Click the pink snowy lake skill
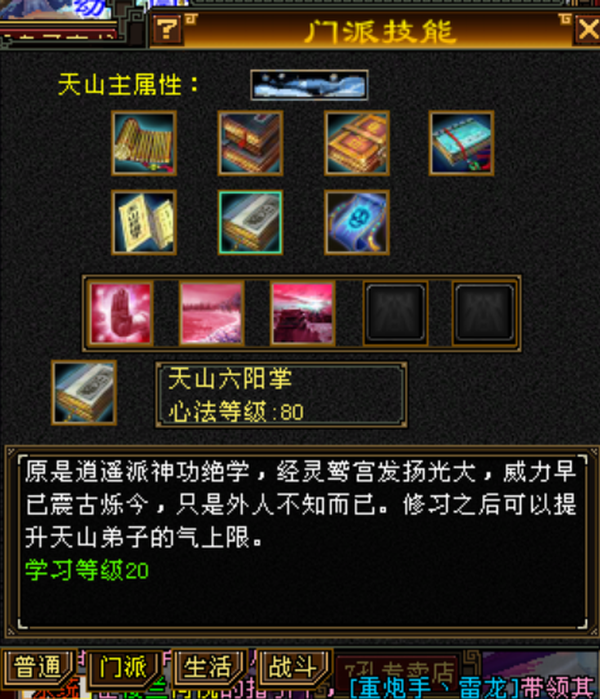600x699 pixels. pos(212,313)
